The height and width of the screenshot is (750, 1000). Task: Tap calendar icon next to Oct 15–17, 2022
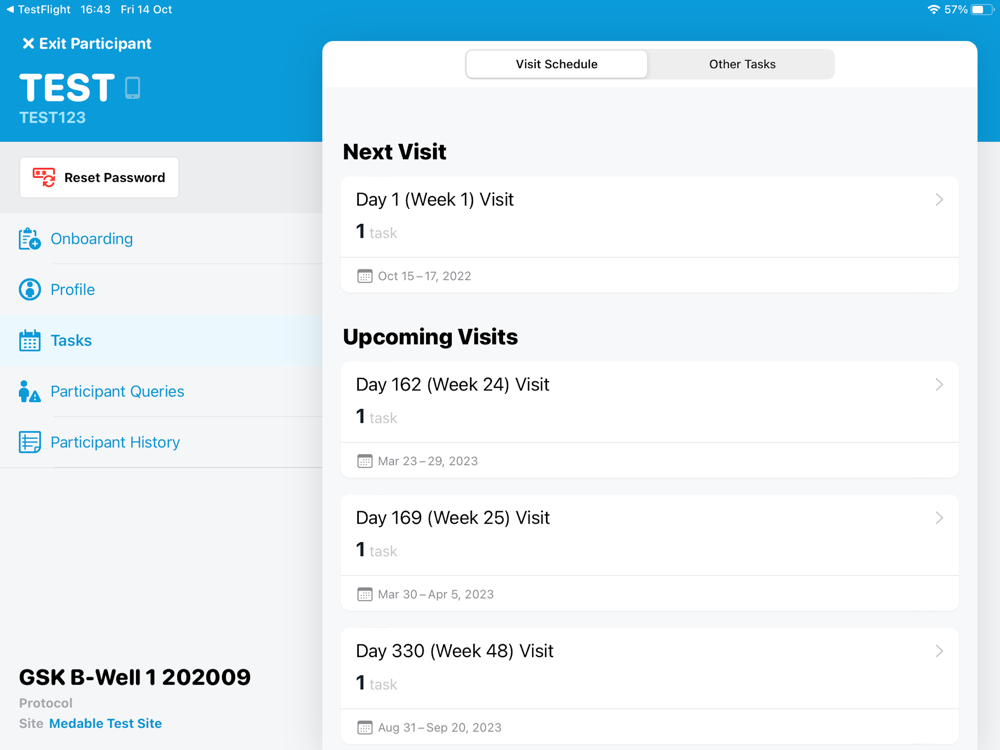(x=364, y=276)
